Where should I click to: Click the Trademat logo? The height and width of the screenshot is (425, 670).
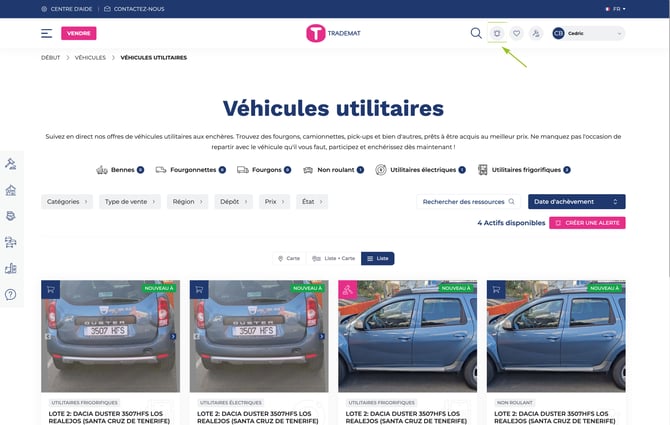pos(333,33)
